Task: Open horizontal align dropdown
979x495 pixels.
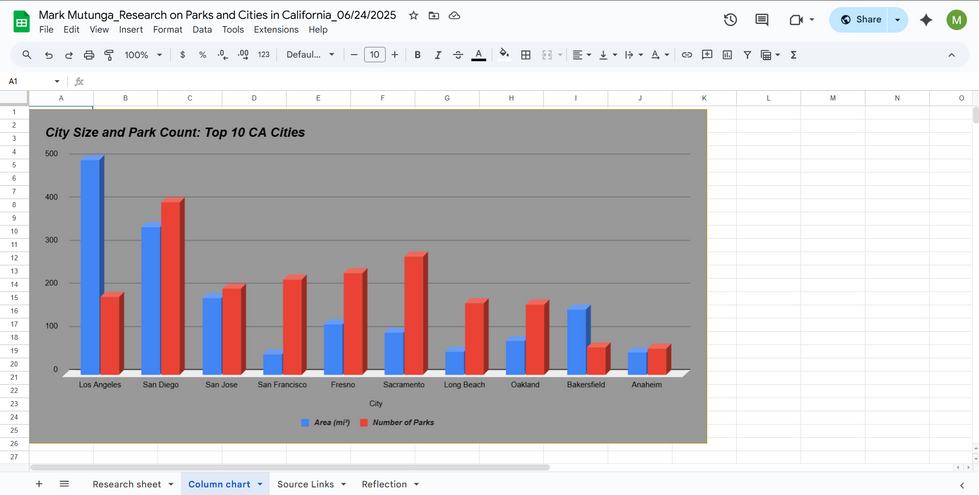Action: click(581, 55)
